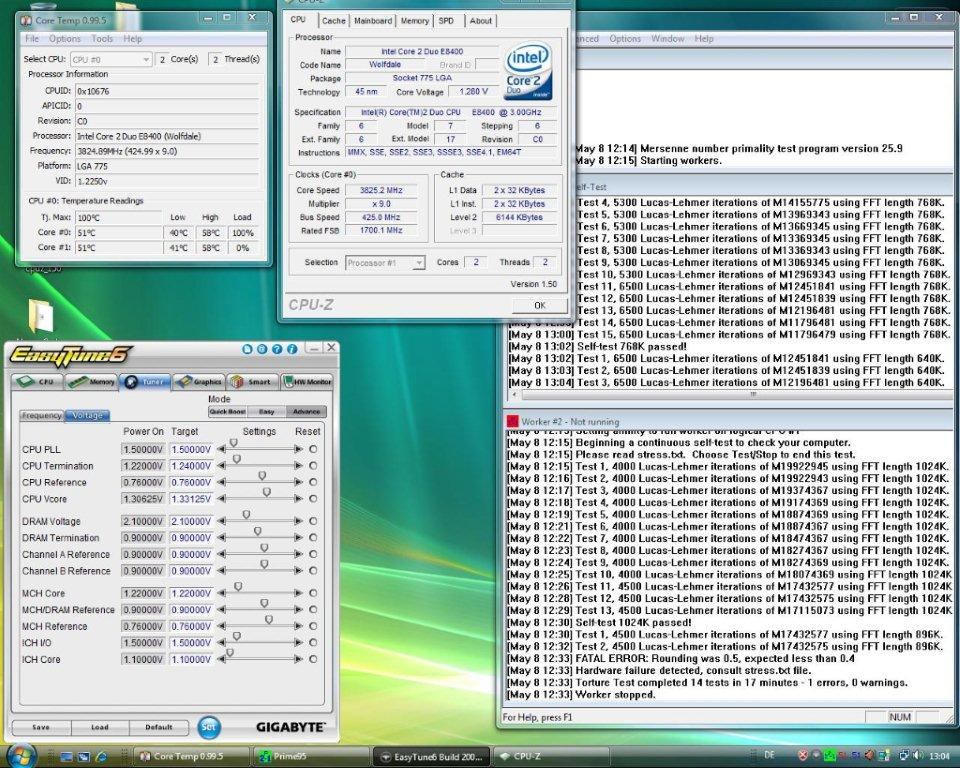The width and height of the screenshot is (960, 768).
Task: Click the blue Set button in EasyTune6
Action: tap(209, 727)
